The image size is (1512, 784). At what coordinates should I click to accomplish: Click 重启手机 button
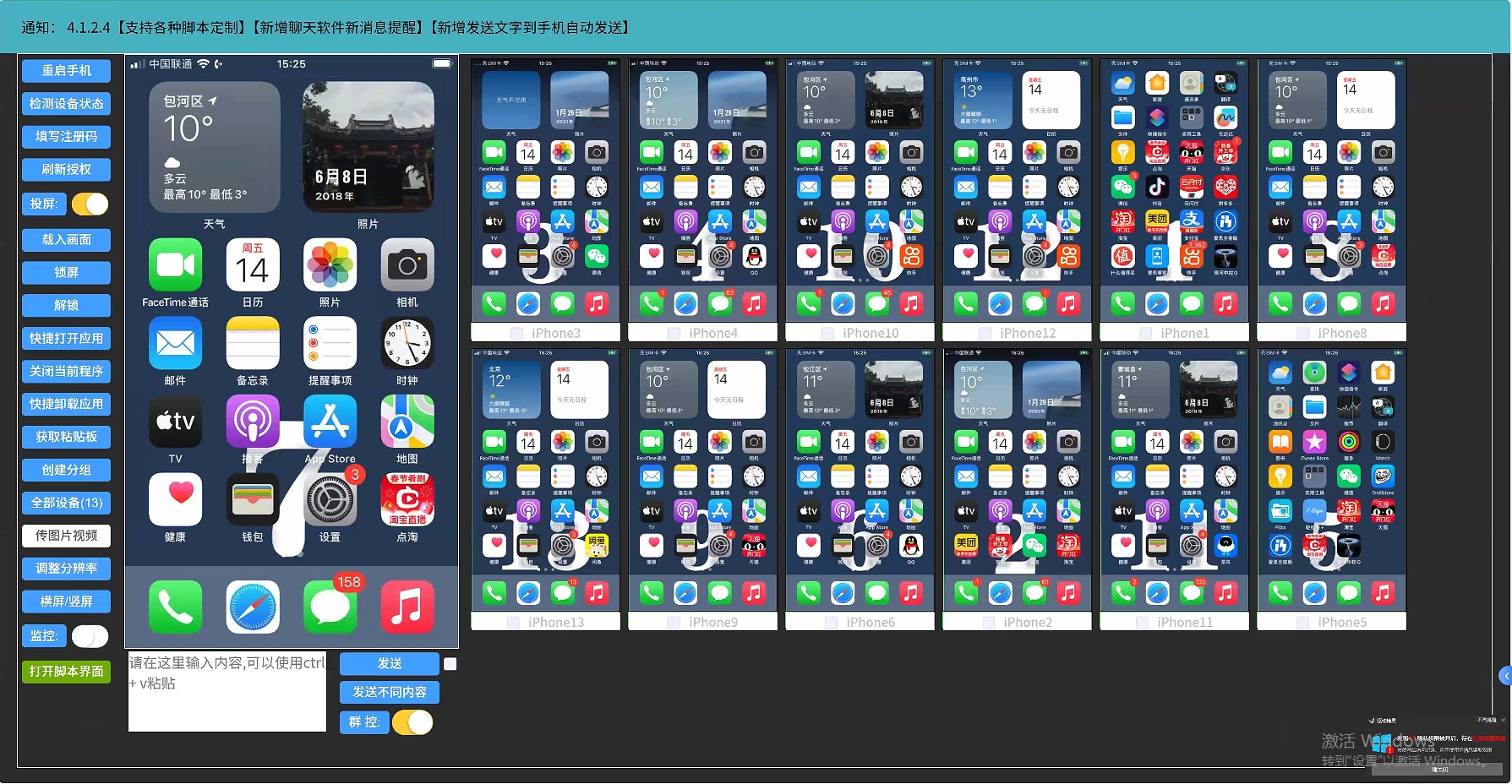point(66,71)
